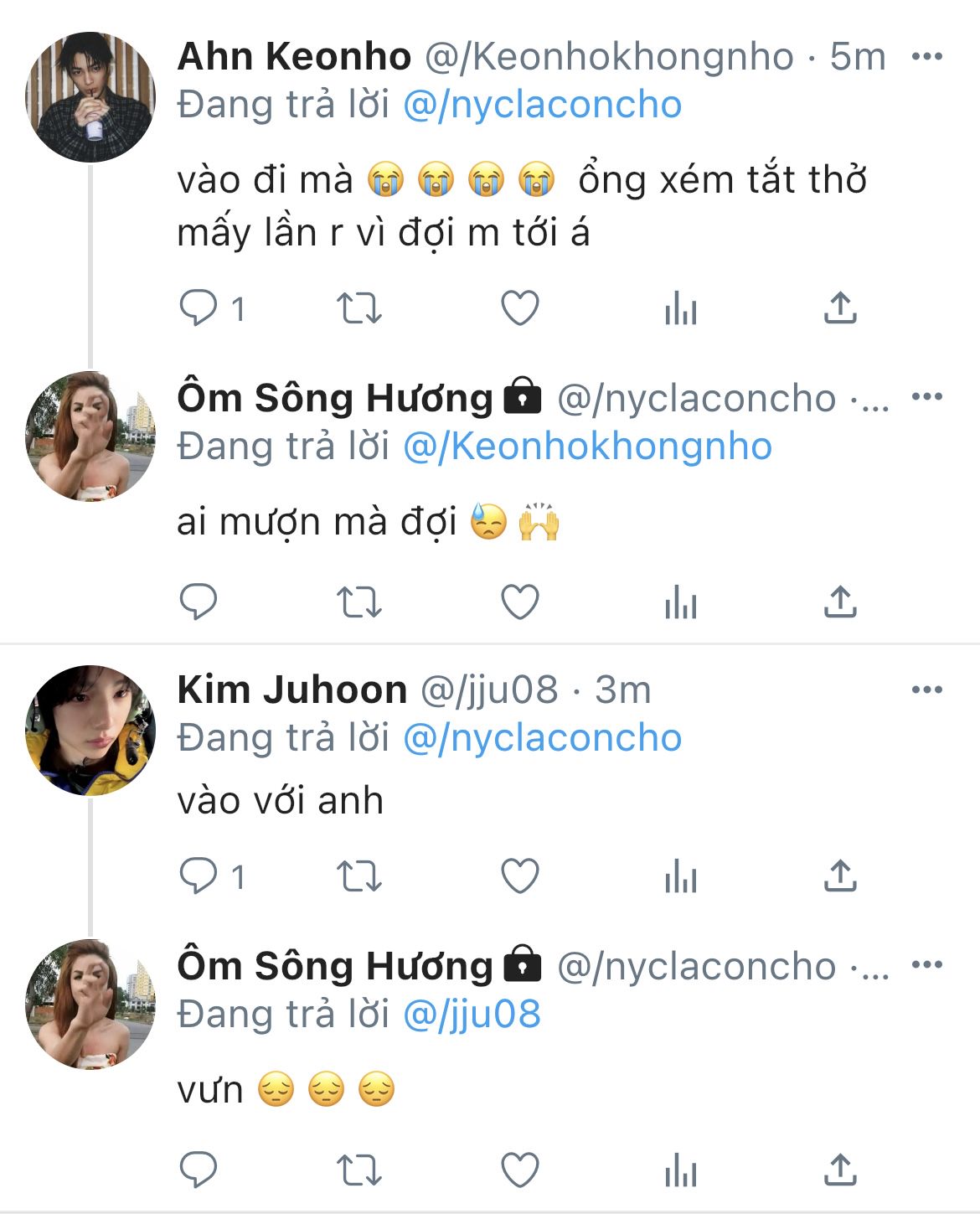Open Ahn Keonho's profile picture
980x1214 pixels.
pos(90,97)
